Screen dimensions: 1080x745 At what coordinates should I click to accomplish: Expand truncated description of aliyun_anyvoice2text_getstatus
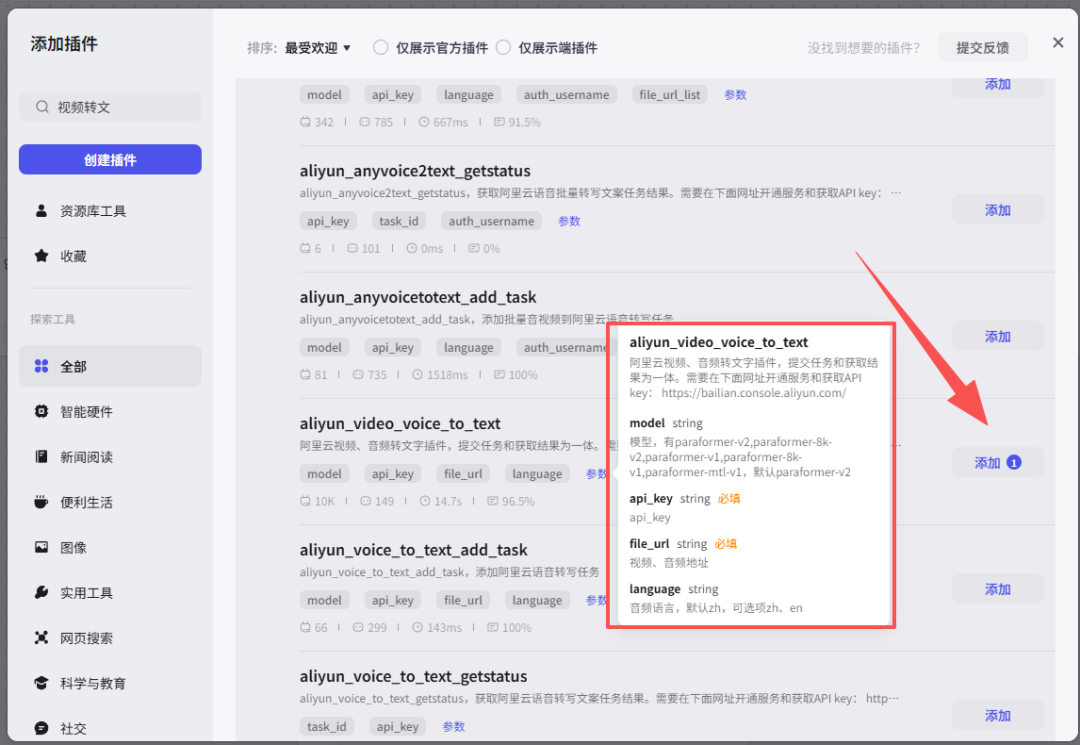[895, 193]
